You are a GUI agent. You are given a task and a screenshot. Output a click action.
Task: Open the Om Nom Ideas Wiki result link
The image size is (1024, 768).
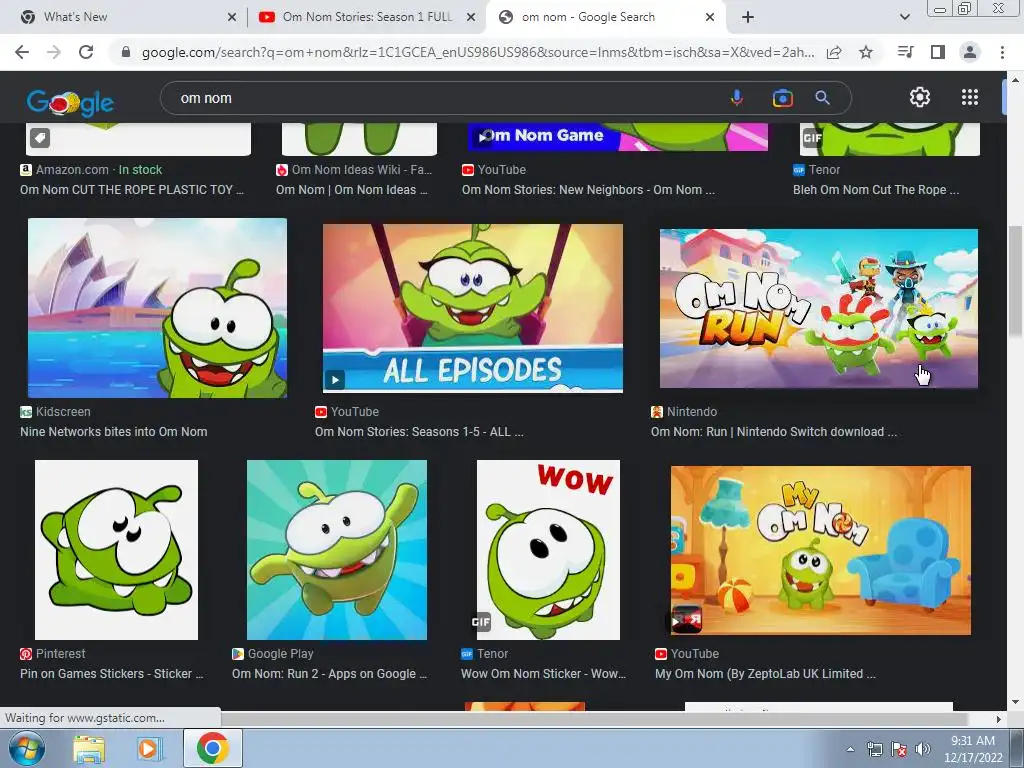(x=351, y=190)
